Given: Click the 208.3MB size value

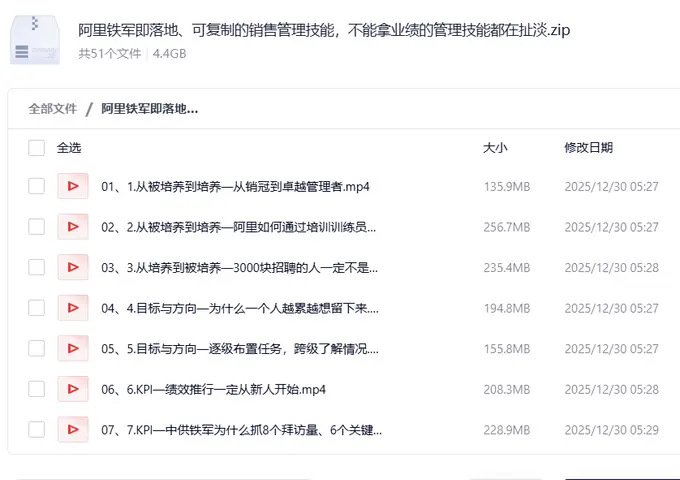Looking at the screenshot, I should (x=507, y=389).
